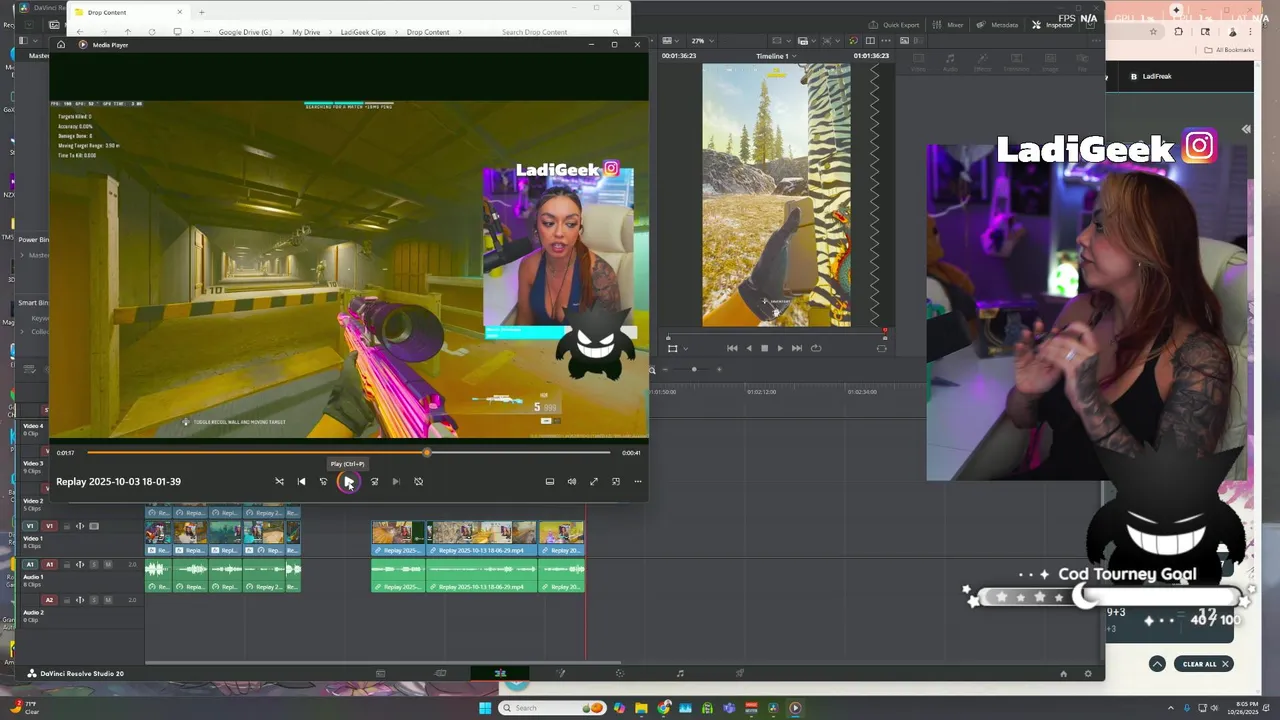This screenshot has height=720, width=1280.
Task: Select the Inspector Audio tab
Action: coord(950,63)
